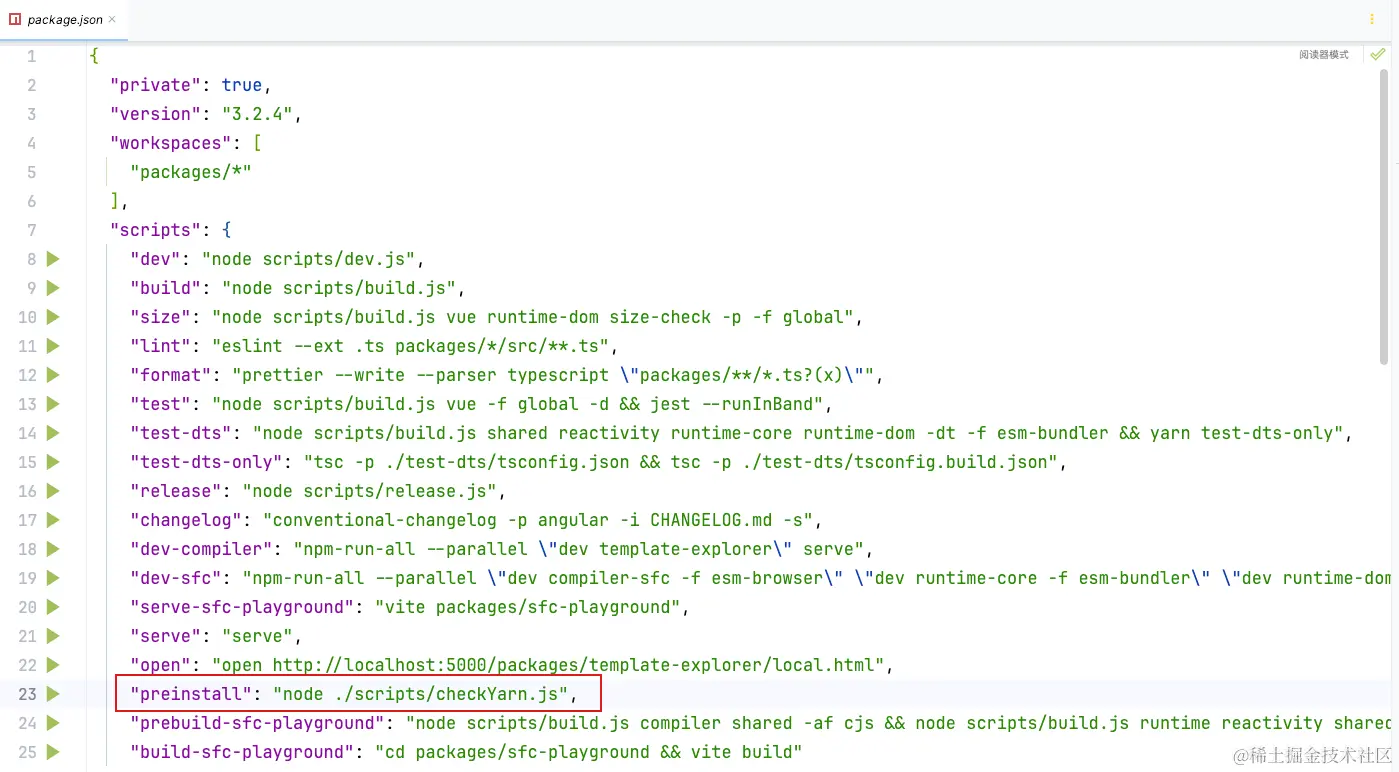This screenshot has width=1399, height=772.
Task: Run the "serve-sfc-playground" script gutter icon
Action: tap(53, 607)
